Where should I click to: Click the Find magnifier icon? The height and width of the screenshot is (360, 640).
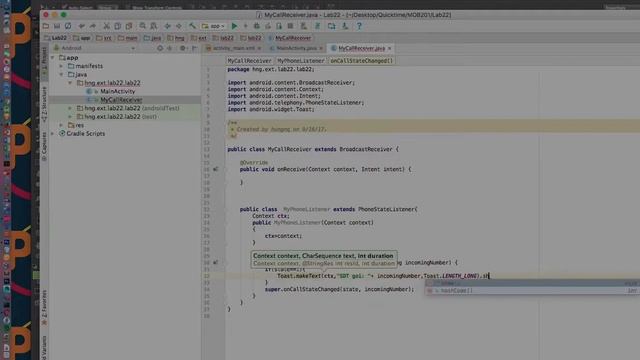[142, 26]
